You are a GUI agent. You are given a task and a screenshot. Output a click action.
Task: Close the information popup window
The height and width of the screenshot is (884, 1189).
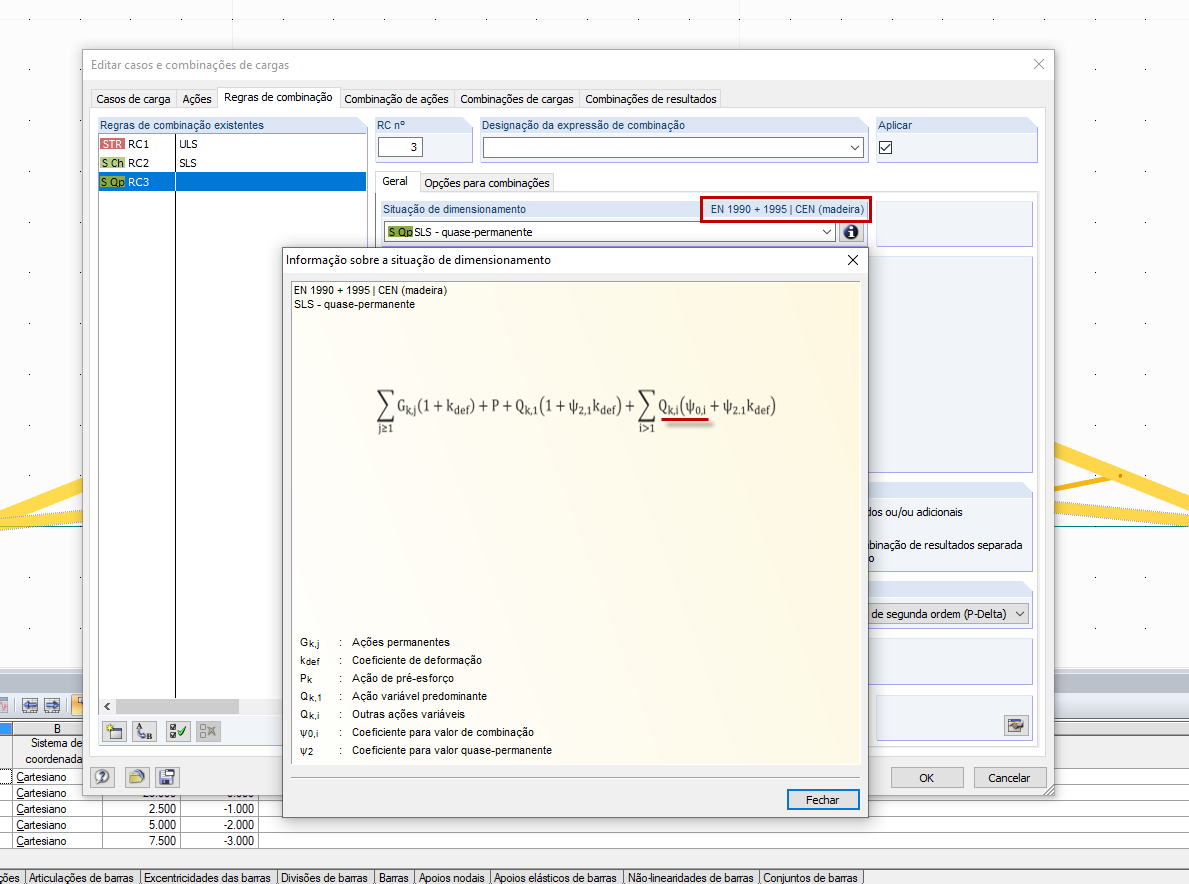point(852,260)
